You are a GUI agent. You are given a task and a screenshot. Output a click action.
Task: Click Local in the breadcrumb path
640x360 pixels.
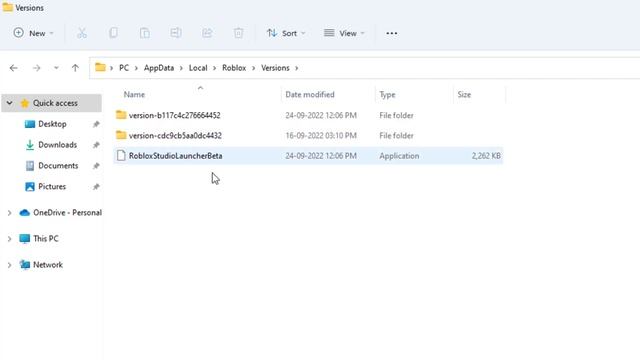click(x=198, y=68)
